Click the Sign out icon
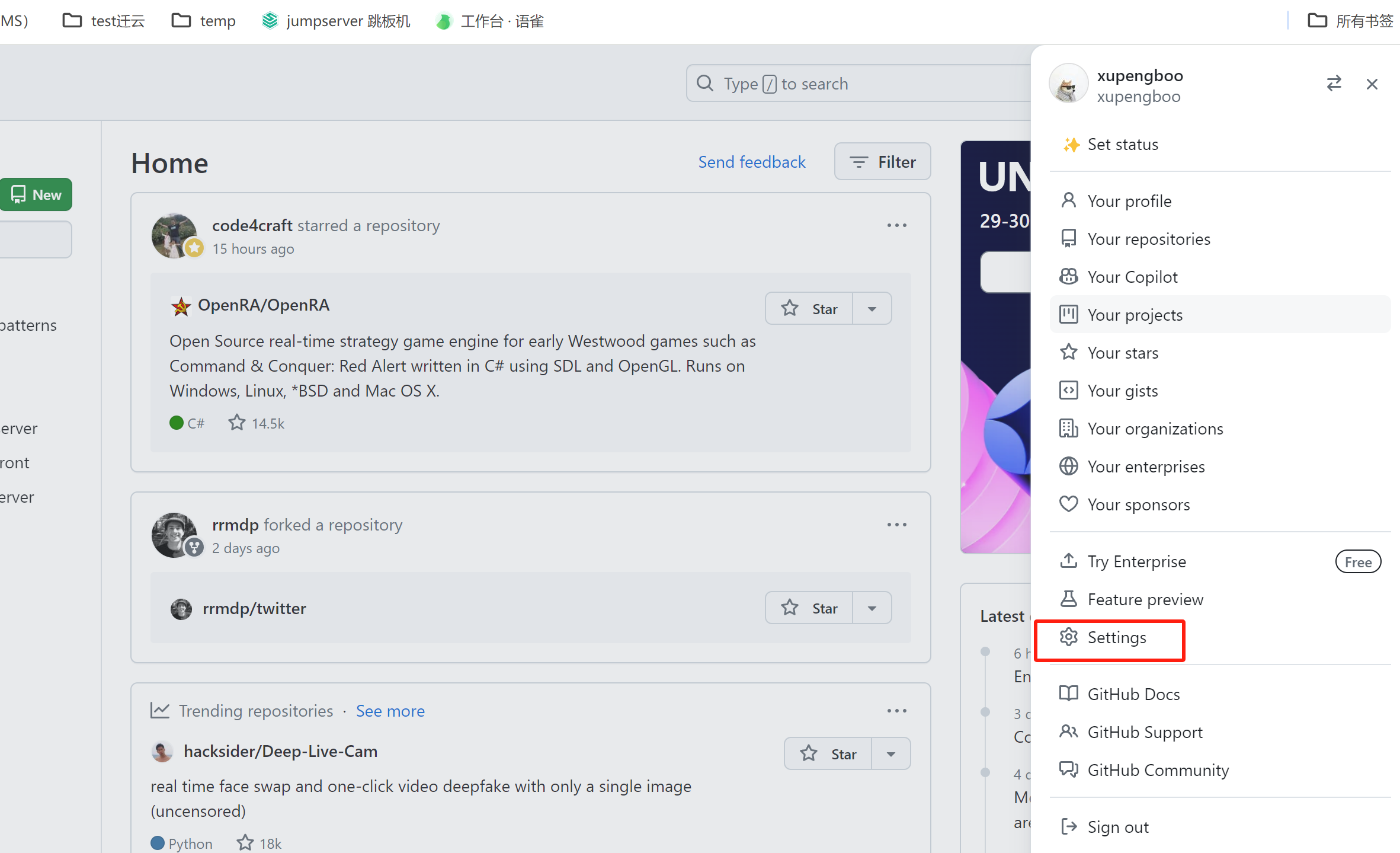Screen dimensions: 1400x853 coord(1068,827)
